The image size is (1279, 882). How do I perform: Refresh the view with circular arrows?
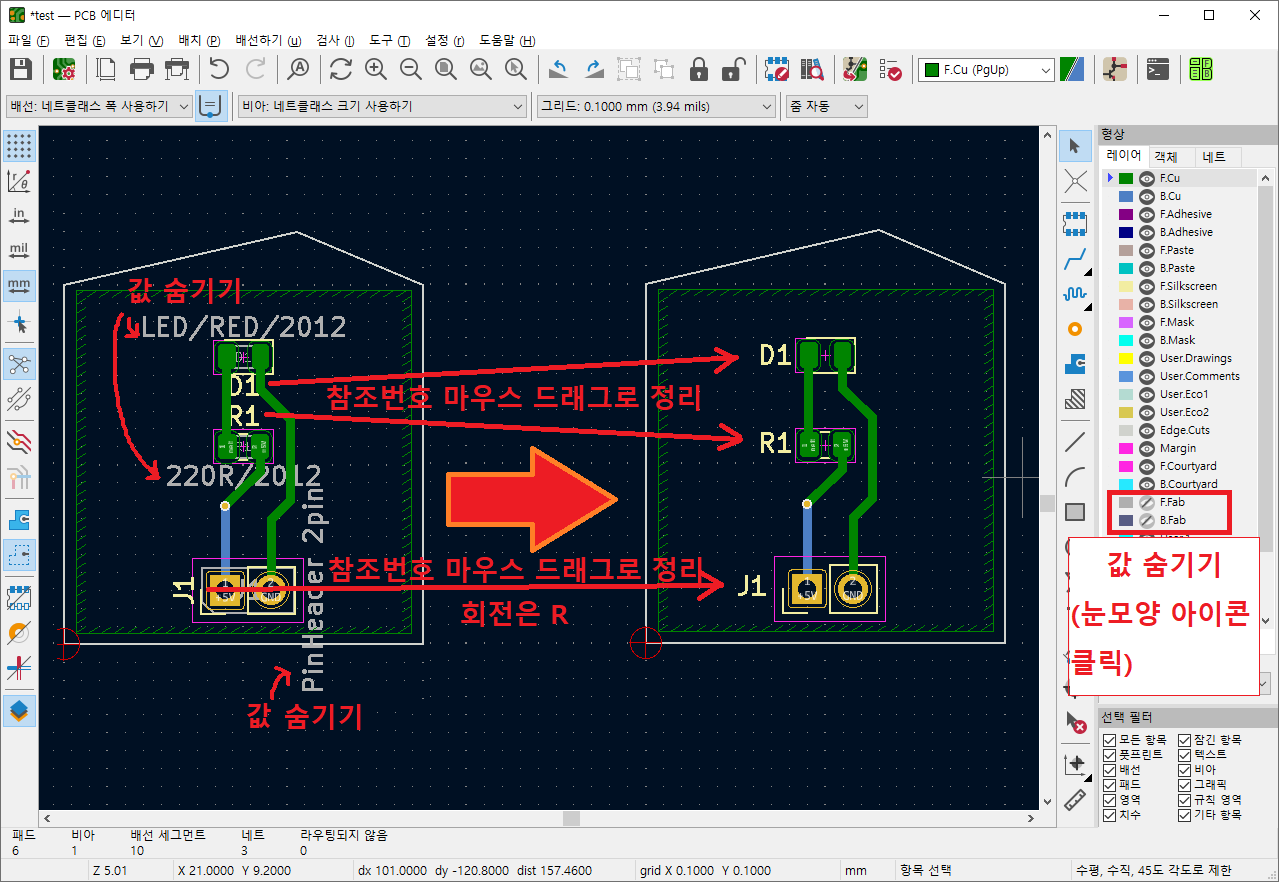click(341, 69)
